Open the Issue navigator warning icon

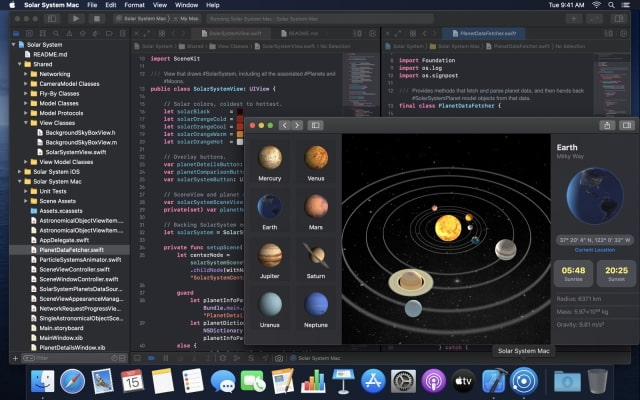(x=69, y=33)
